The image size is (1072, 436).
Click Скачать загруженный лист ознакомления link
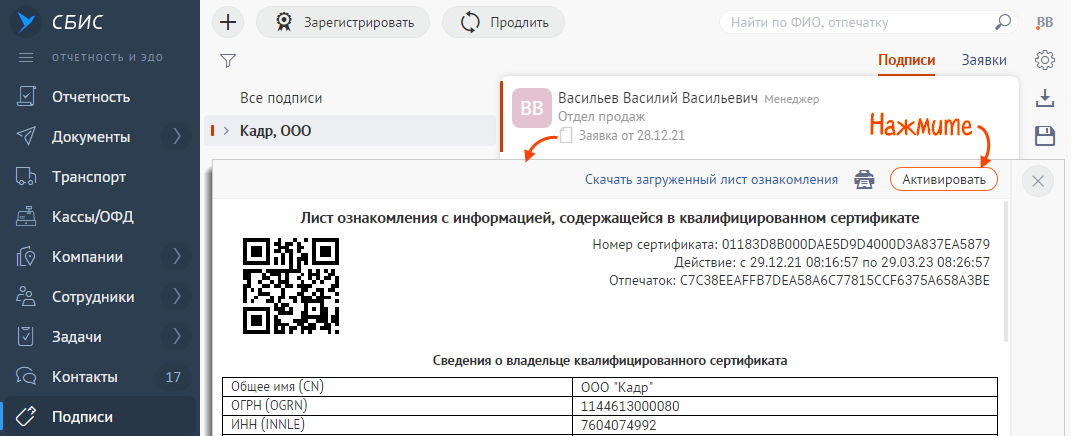tap(711, 180)
